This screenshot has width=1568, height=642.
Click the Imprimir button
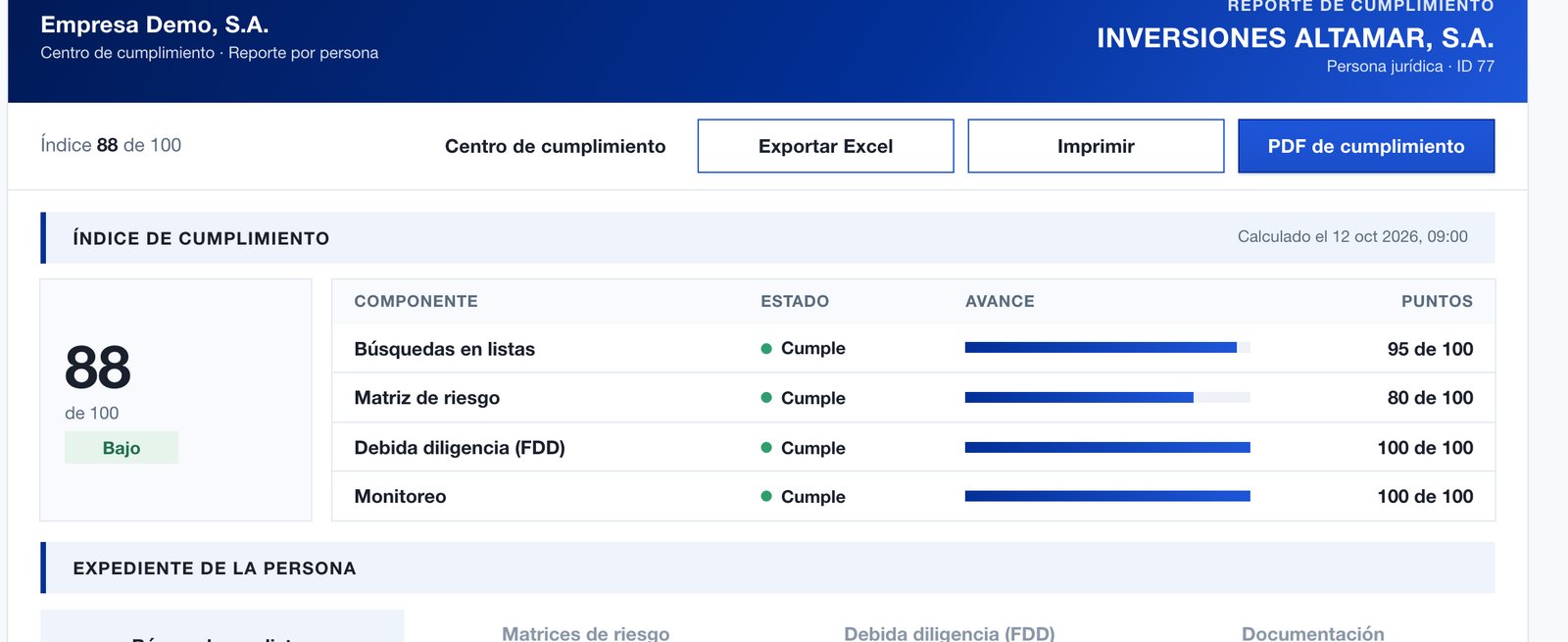(x=1096, y=146)
